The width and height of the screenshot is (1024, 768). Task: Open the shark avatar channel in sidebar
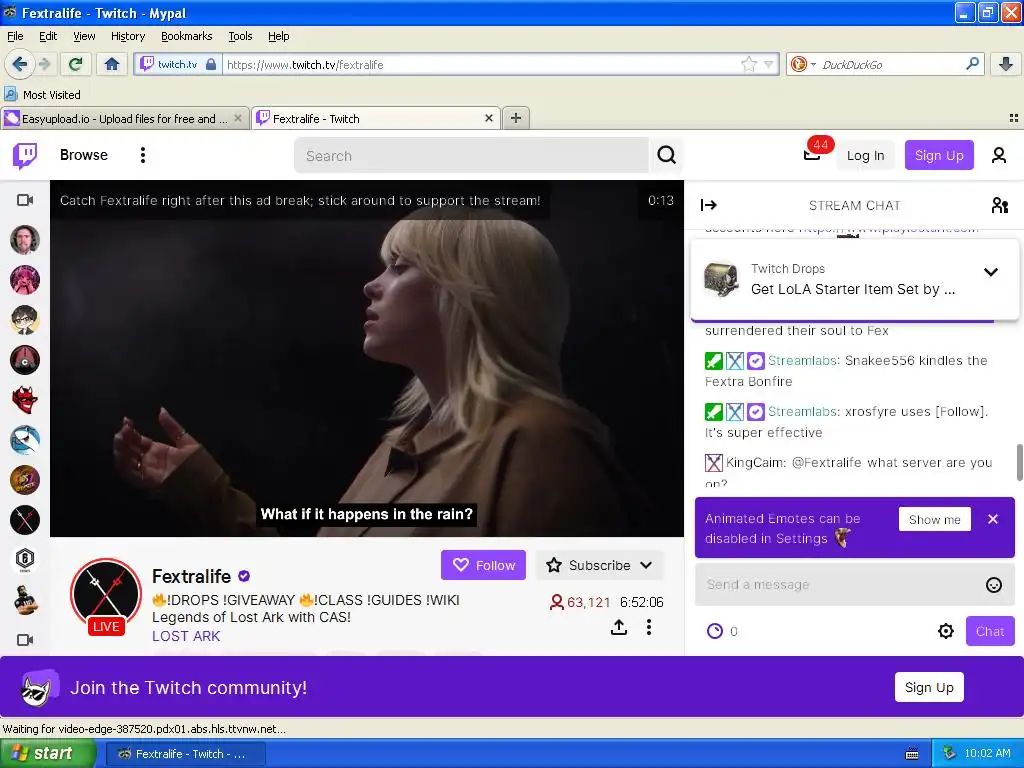[x=25, y=440]
